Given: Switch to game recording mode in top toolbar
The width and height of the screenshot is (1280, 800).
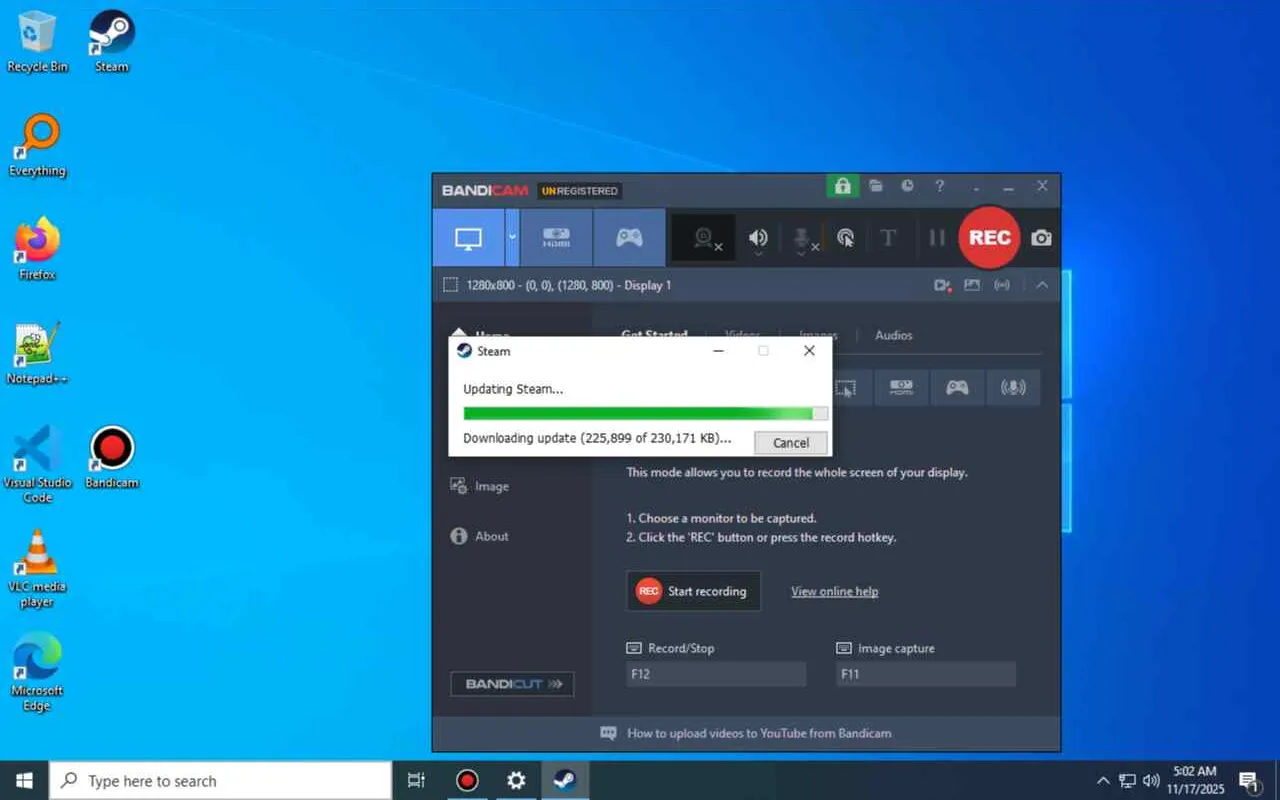Looking at the screenshot, I should coord(629,238).
